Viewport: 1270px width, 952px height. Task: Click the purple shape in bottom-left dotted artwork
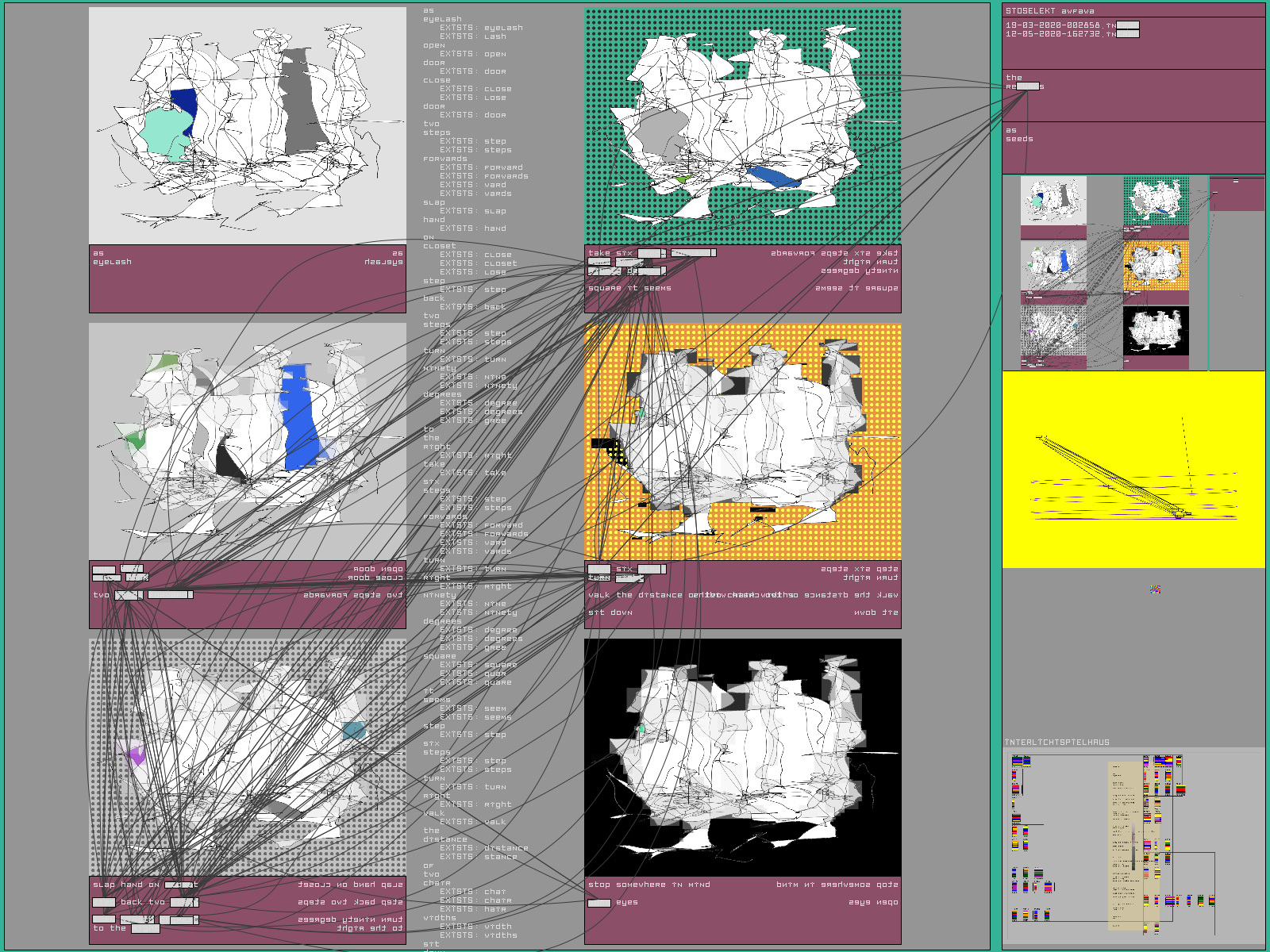click(136, 754)
